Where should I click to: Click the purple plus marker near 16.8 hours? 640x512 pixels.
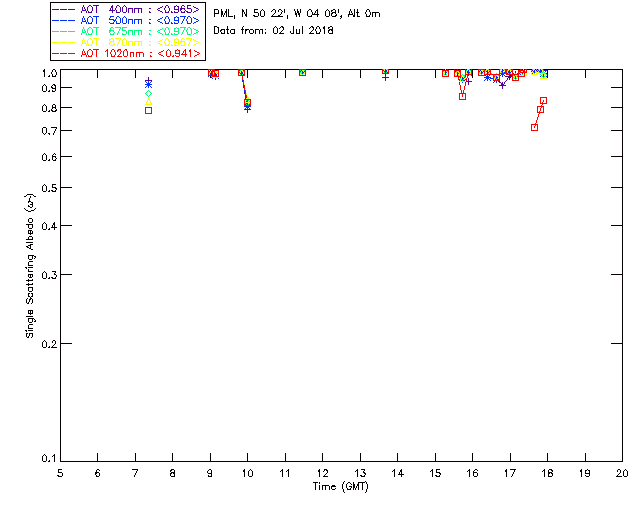[502, 85]
